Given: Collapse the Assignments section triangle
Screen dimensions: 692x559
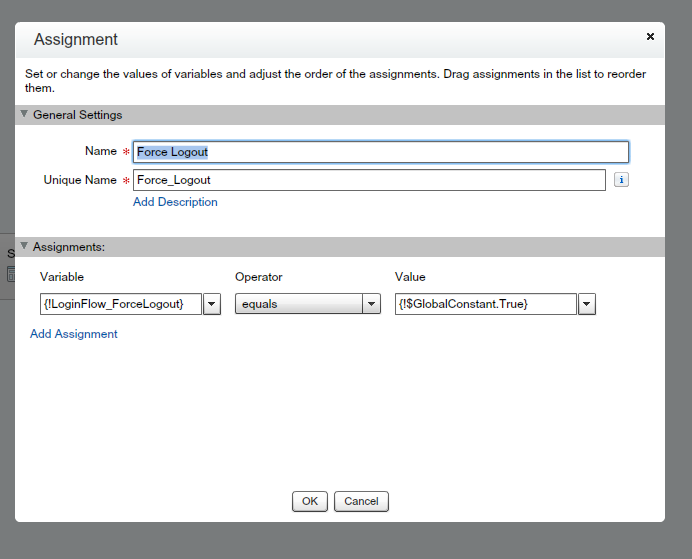Looking at the screenshot, I should 24,246.
